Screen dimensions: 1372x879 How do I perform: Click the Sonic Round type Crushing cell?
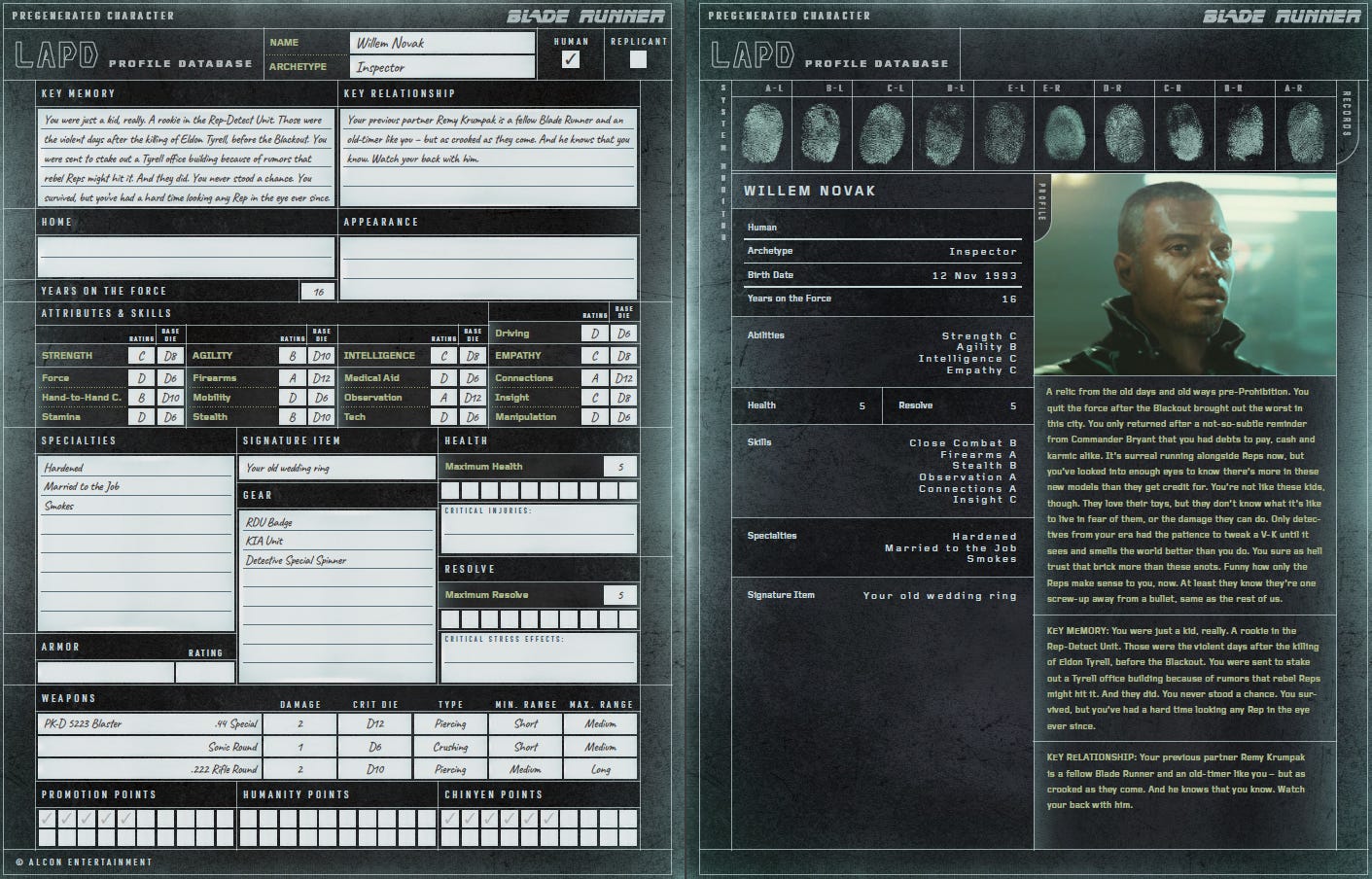tap(450, 747)
